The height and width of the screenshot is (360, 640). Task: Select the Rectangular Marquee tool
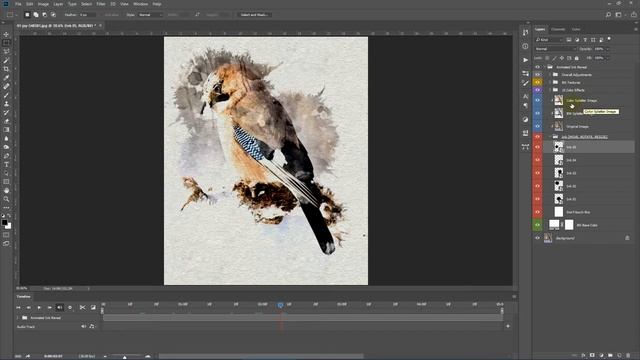point(6,43)
